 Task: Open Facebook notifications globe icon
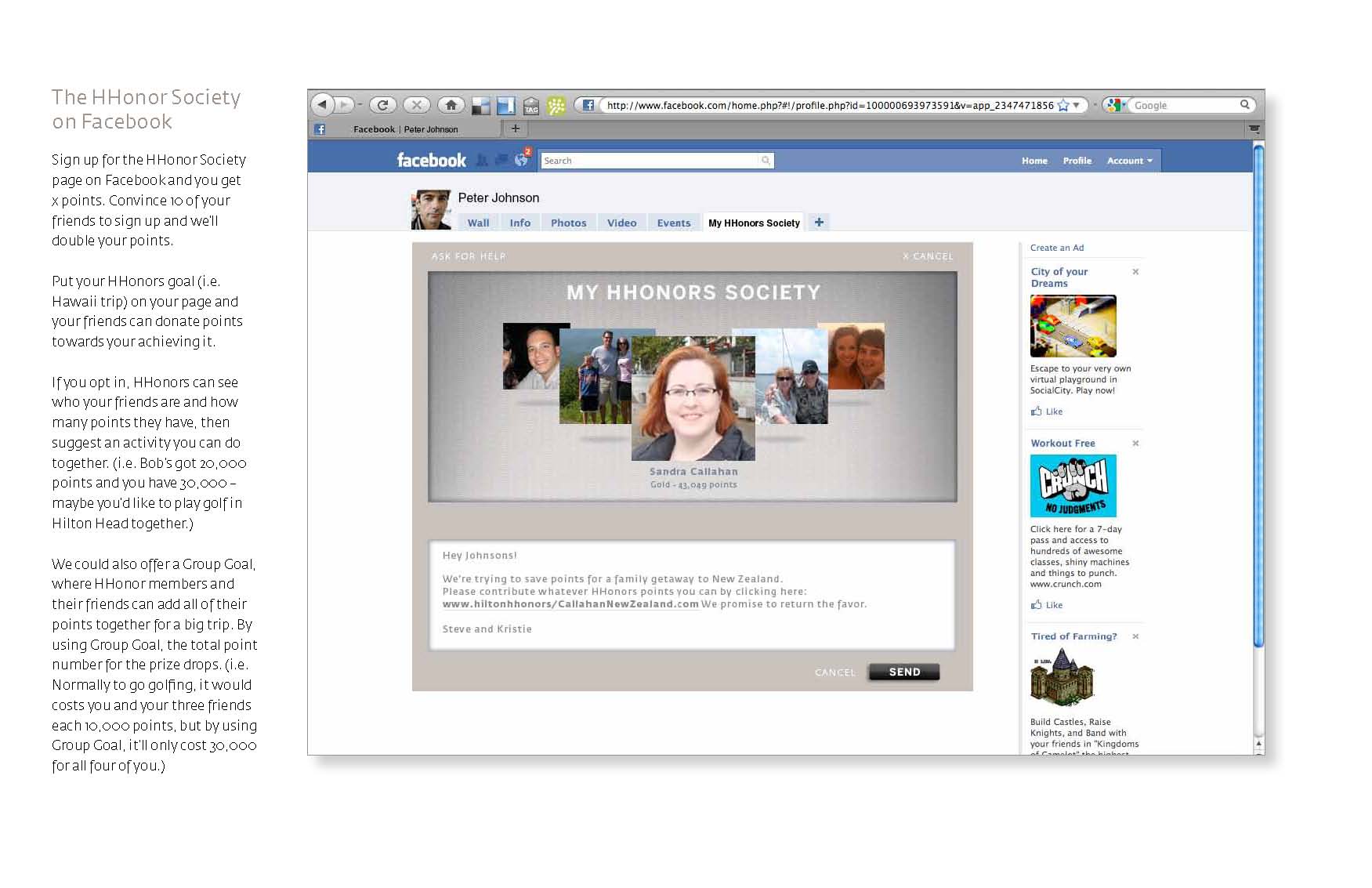pyautogui.click(x=522, y=159)
